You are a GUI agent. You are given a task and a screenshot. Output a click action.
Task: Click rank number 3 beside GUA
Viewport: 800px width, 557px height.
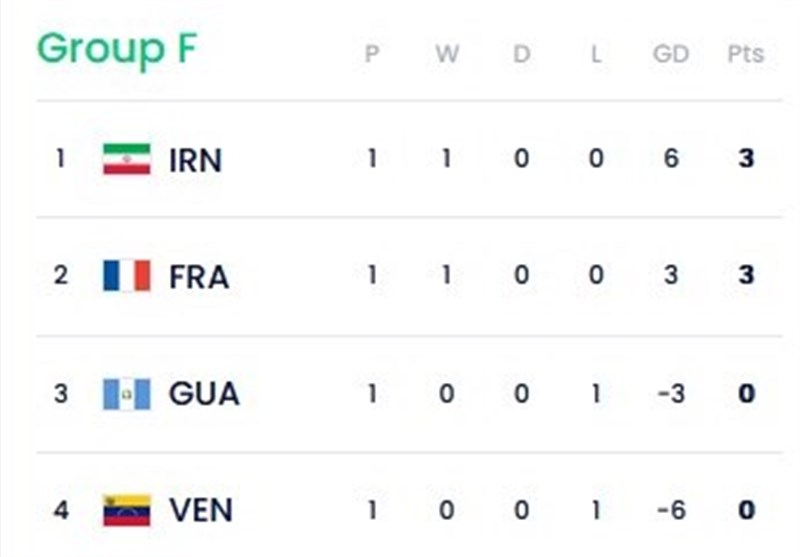(61, 394)
